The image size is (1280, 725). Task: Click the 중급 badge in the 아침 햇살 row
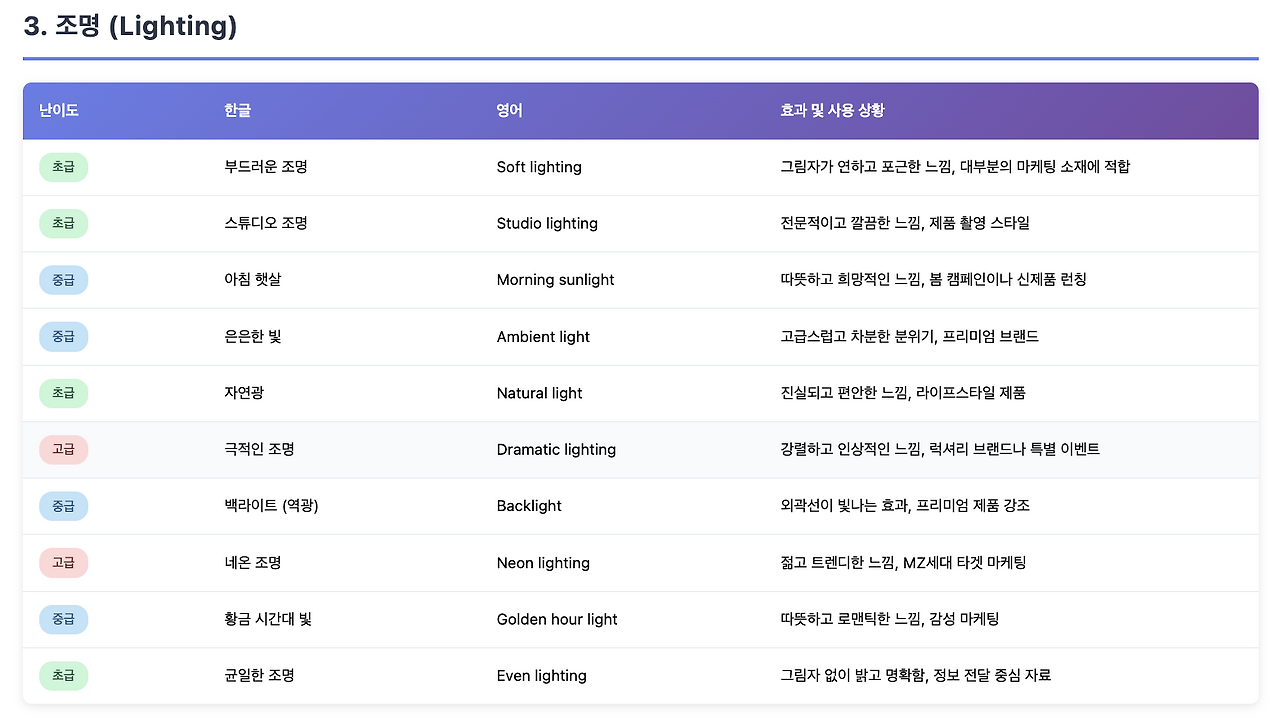64,280
